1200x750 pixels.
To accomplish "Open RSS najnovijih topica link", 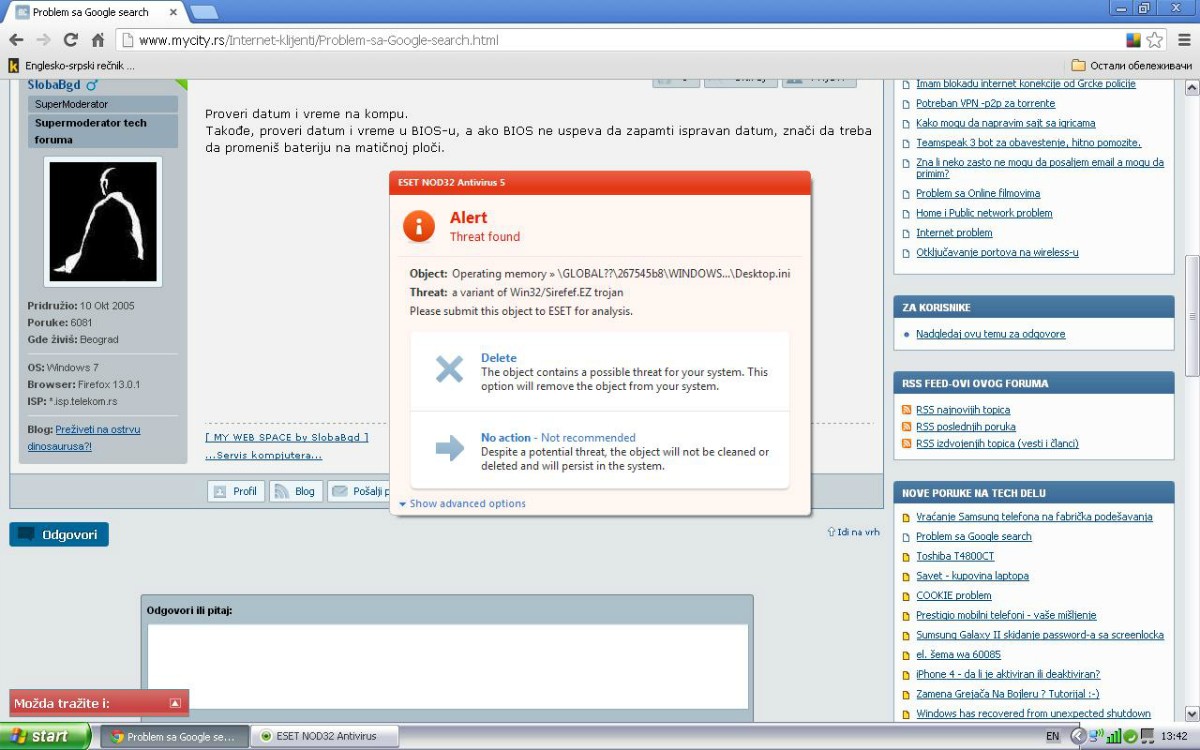I will [963, 410].
